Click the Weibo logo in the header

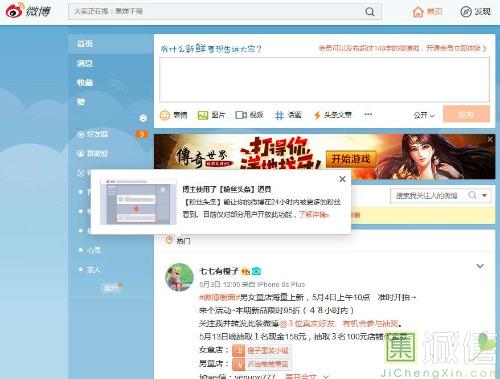(x=28, y=11)
